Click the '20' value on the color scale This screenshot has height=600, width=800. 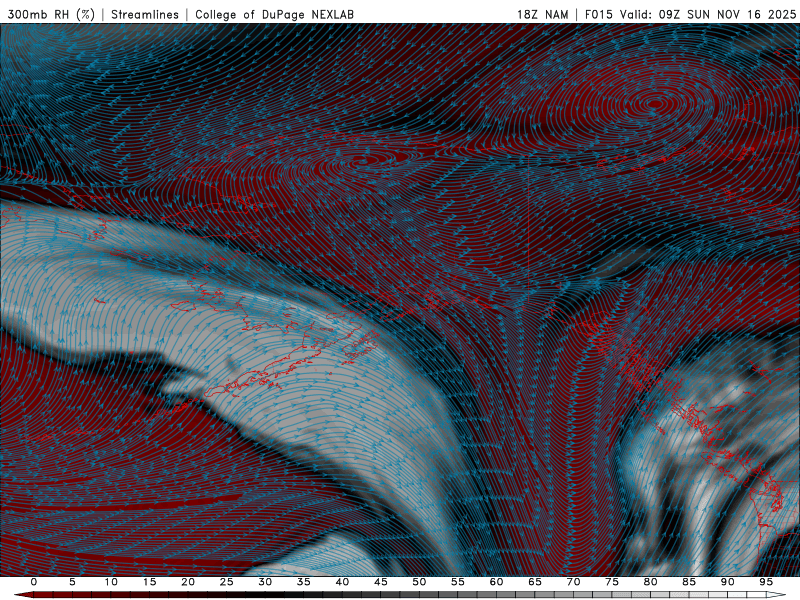[x=188, y=582]
